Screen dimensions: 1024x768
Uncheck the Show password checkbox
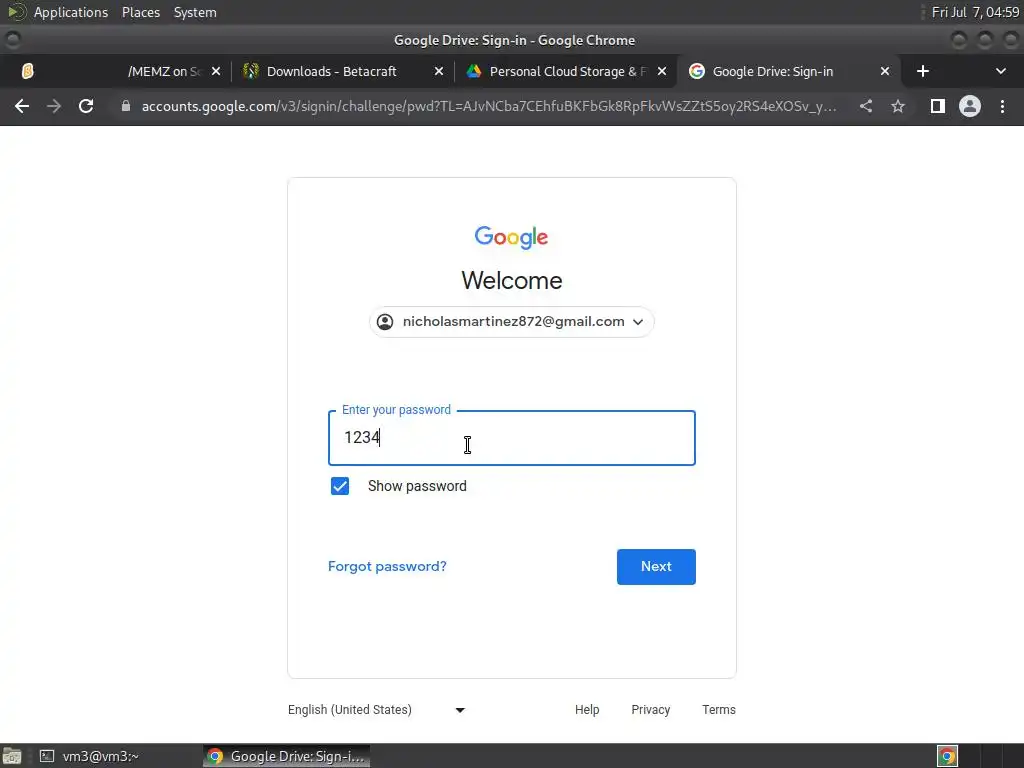[340, 486]
